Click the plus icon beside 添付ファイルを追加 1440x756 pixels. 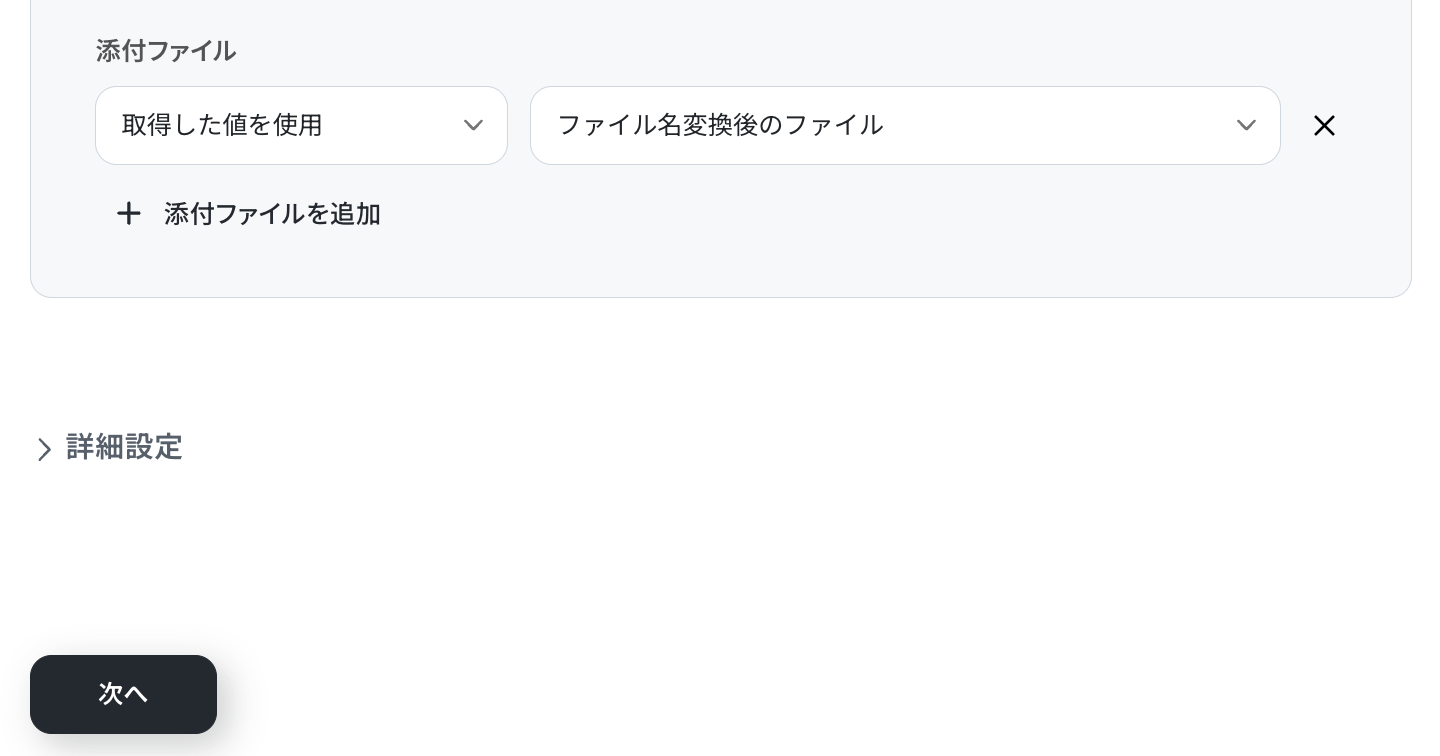coord(129,214)
